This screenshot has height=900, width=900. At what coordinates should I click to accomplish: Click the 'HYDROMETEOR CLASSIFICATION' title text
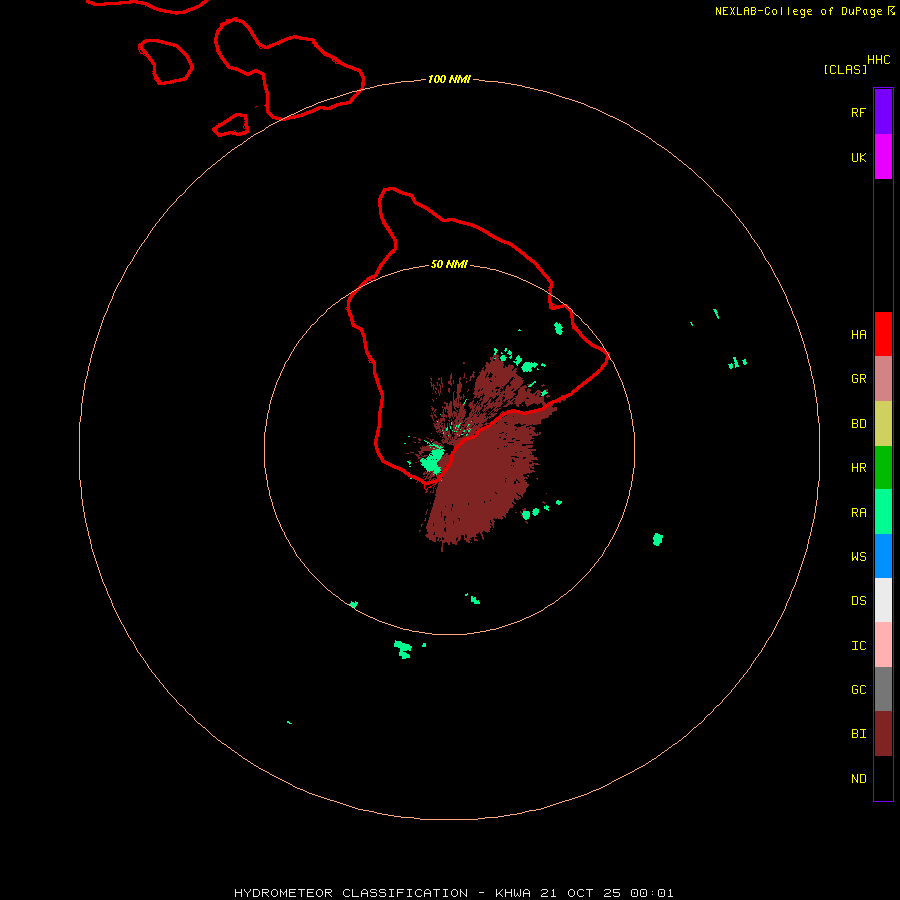(351, 893)
